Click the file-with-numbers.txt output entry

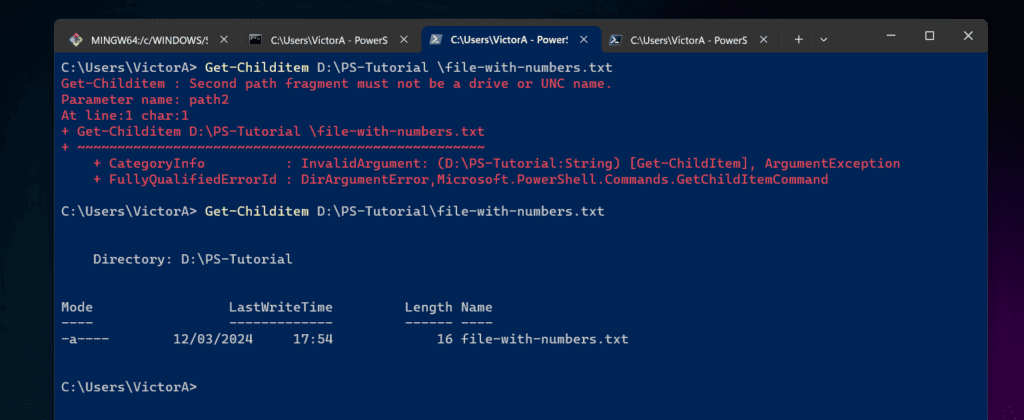[x=545, y=339]
